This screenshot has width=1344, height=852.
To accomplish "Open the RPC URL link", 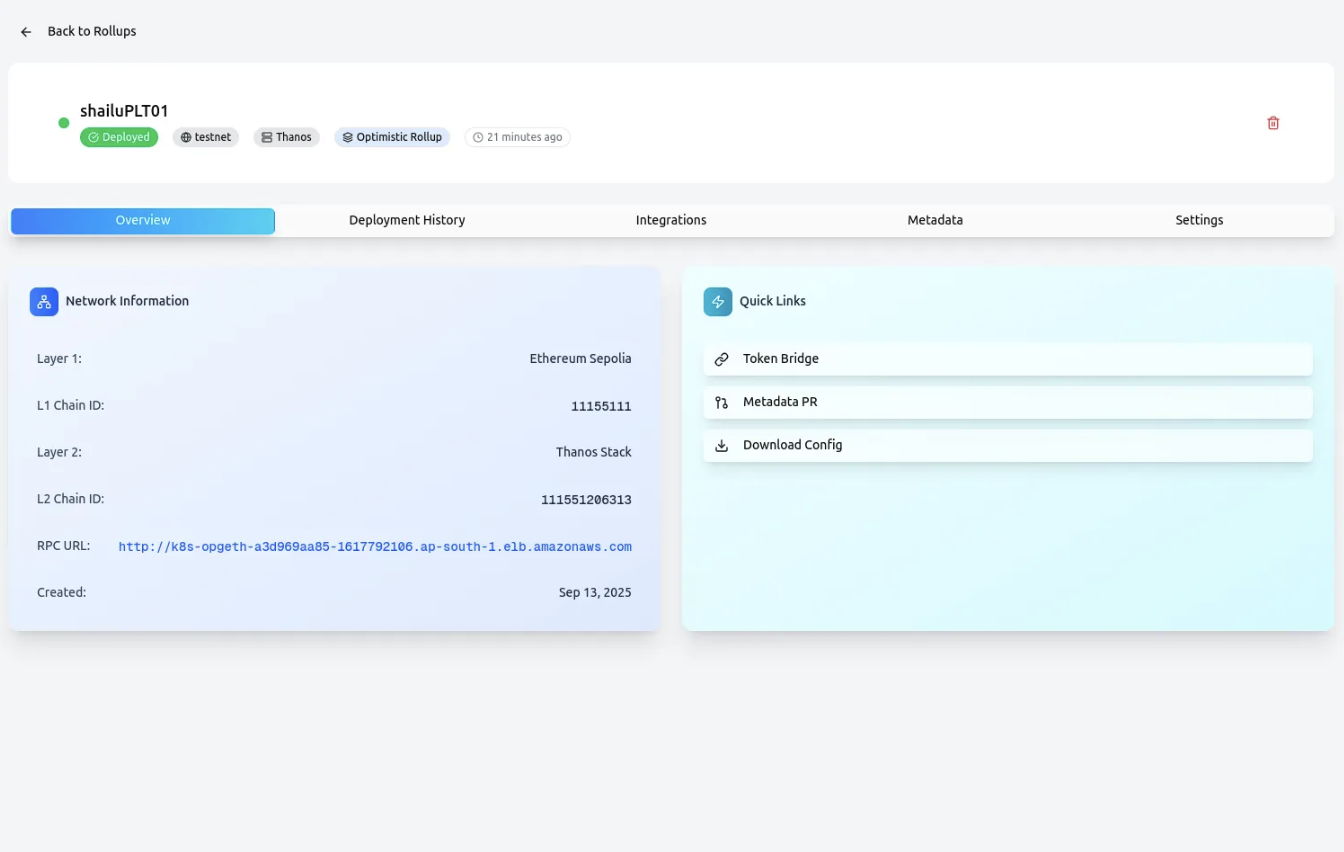I will click(x=375, y=547).
